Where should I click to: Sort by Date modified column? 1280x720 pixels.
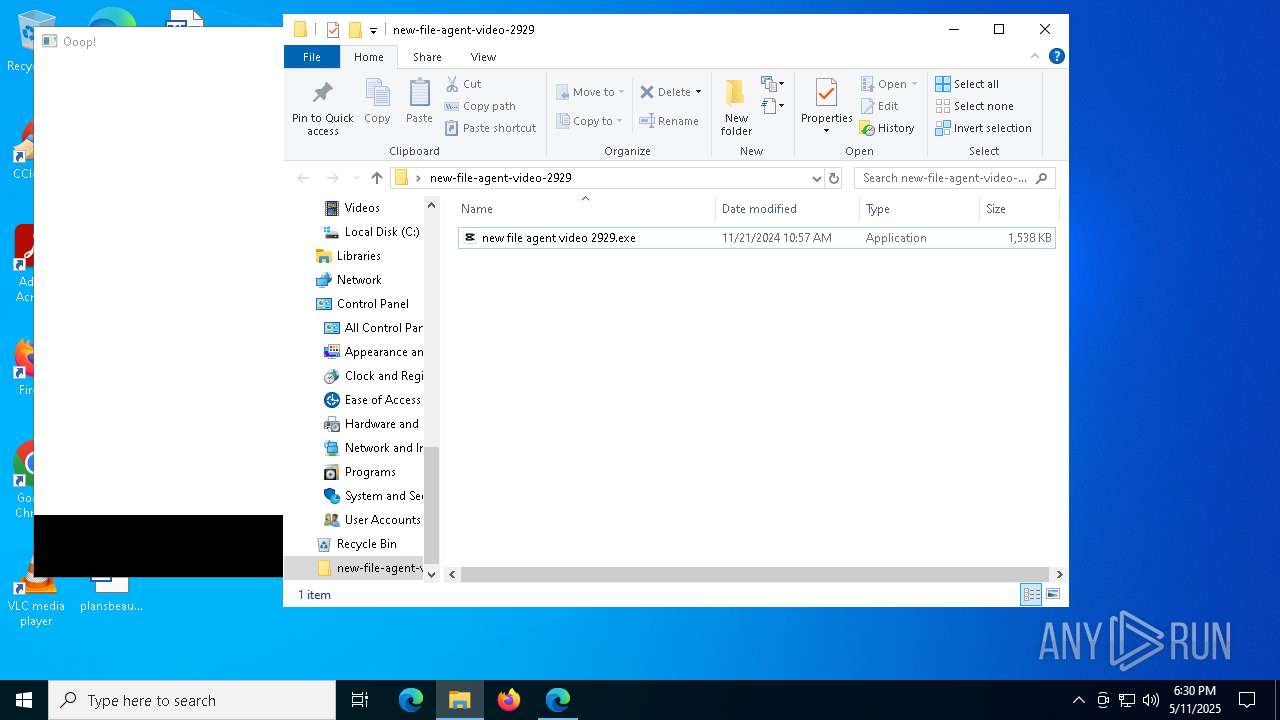tap(787, 209)
